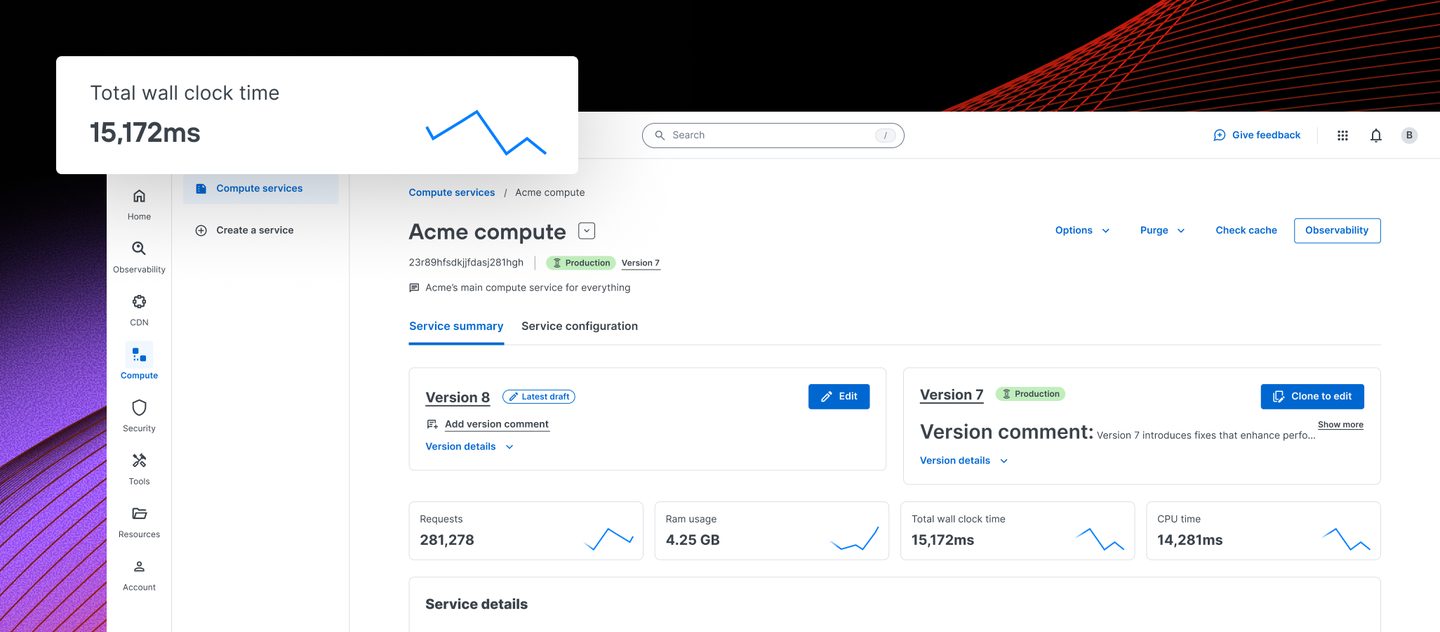
Task: Click the Give feedback link
Action: (x=1266, y=135)
